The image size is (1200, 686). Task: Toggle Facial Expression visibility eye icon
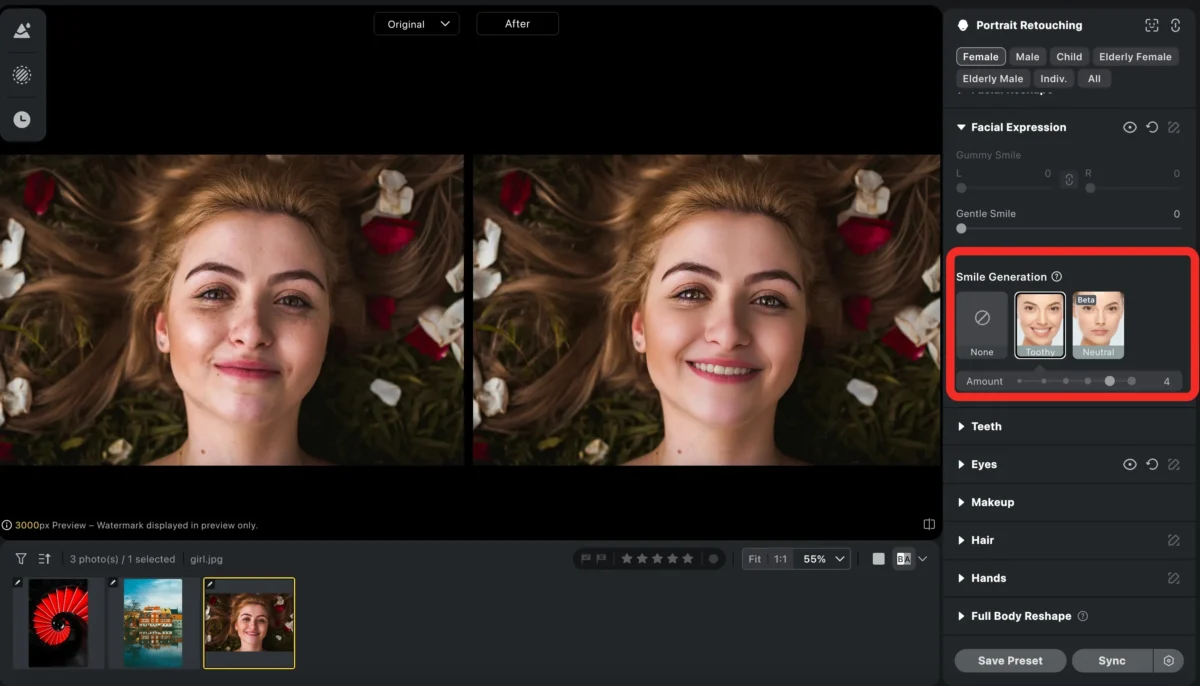(x=1130, y=128)
